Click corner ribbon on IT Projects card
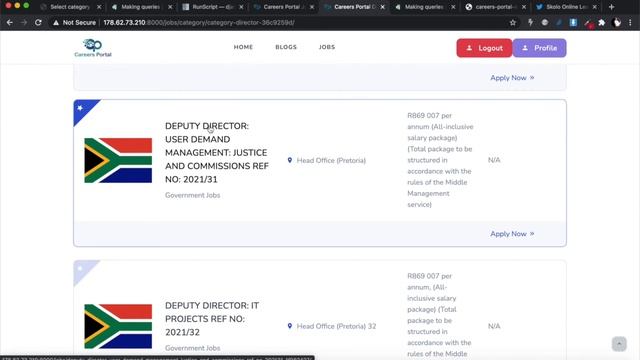This screenshot has height=360, width=640. (x=83, y=269)
